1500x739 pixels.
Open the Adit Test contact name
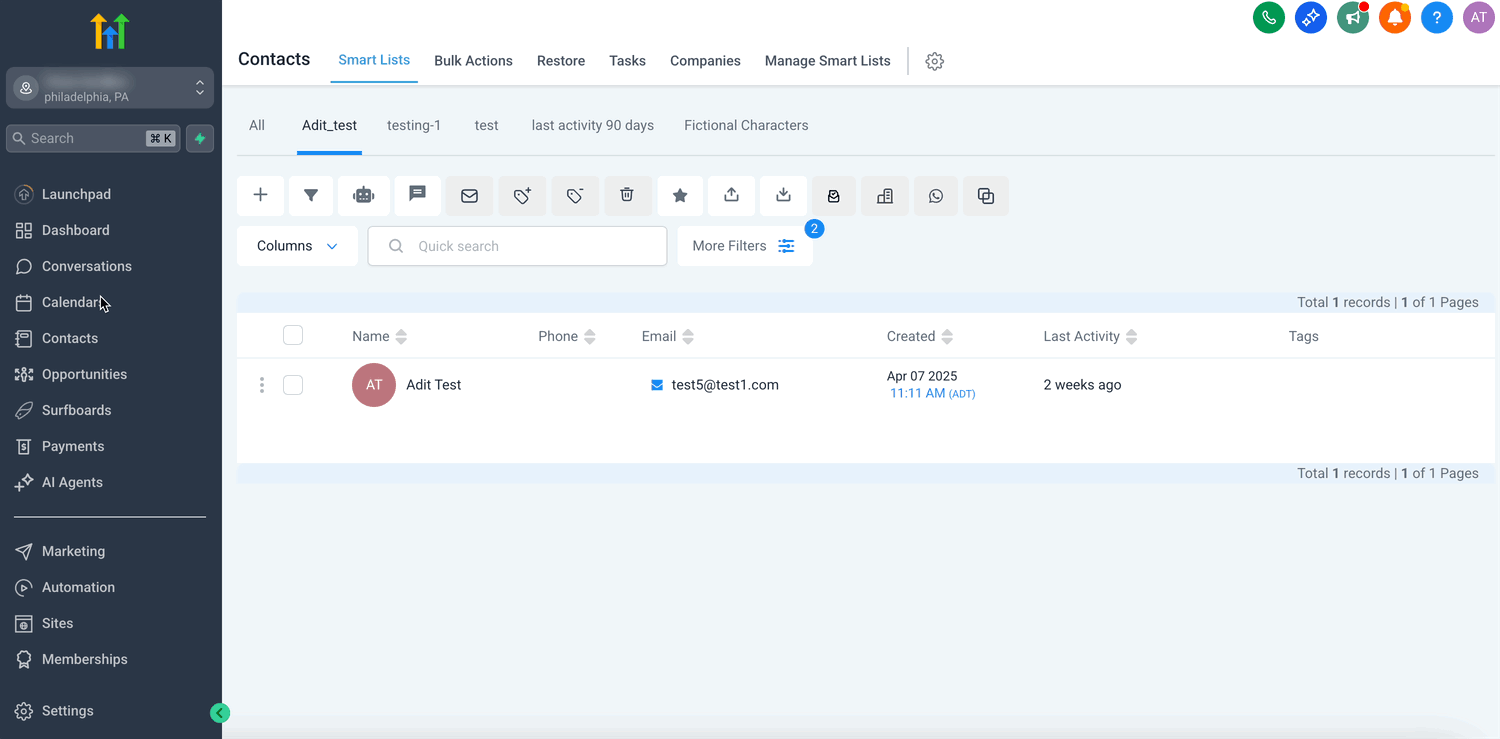click(433, 385)
